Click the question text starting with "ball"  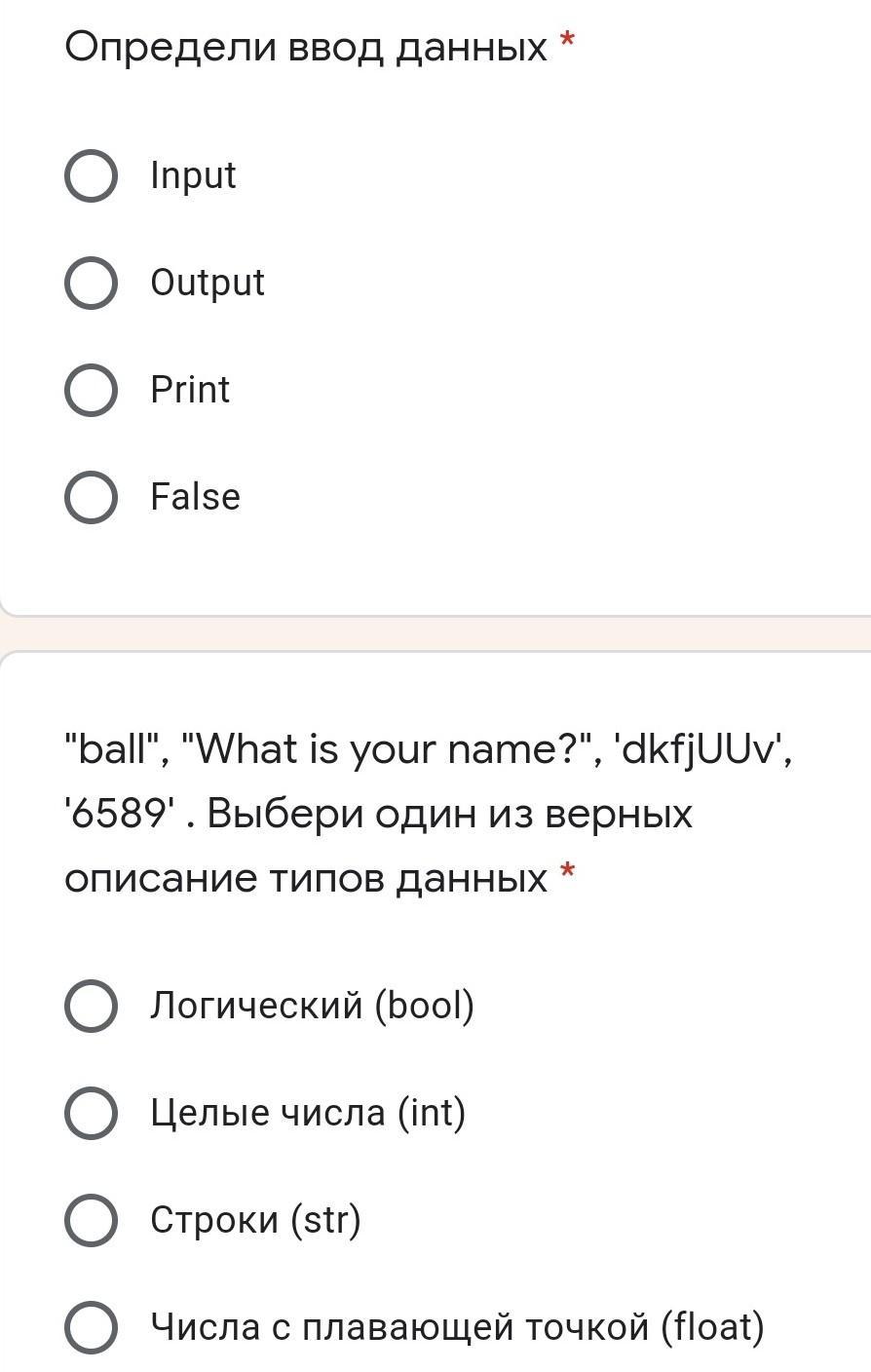(x=429, y=813)
